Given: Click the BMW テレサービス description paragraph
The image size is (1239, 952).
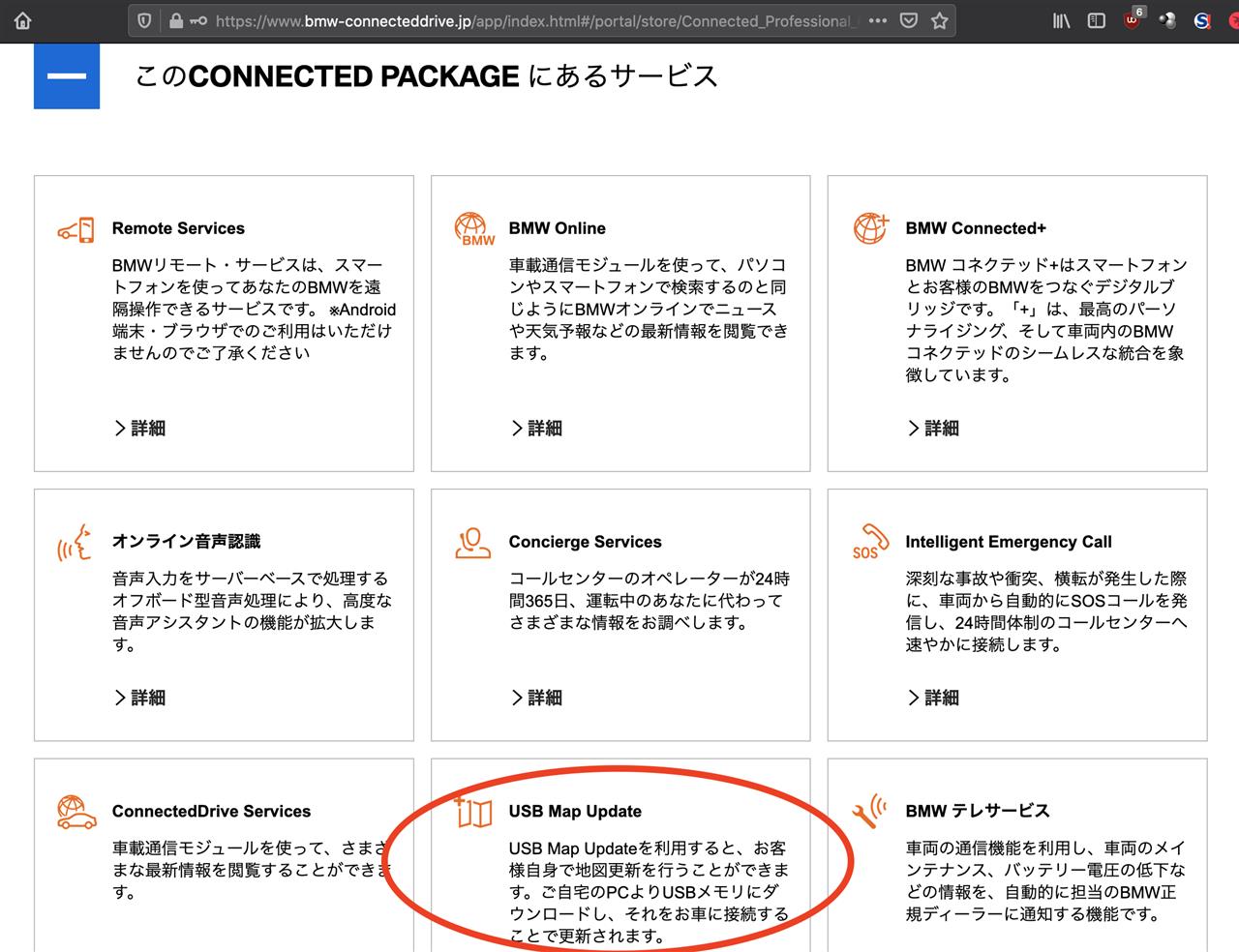Looking at the screenshot, I should pyautogui.click(x=1045, y=880).
